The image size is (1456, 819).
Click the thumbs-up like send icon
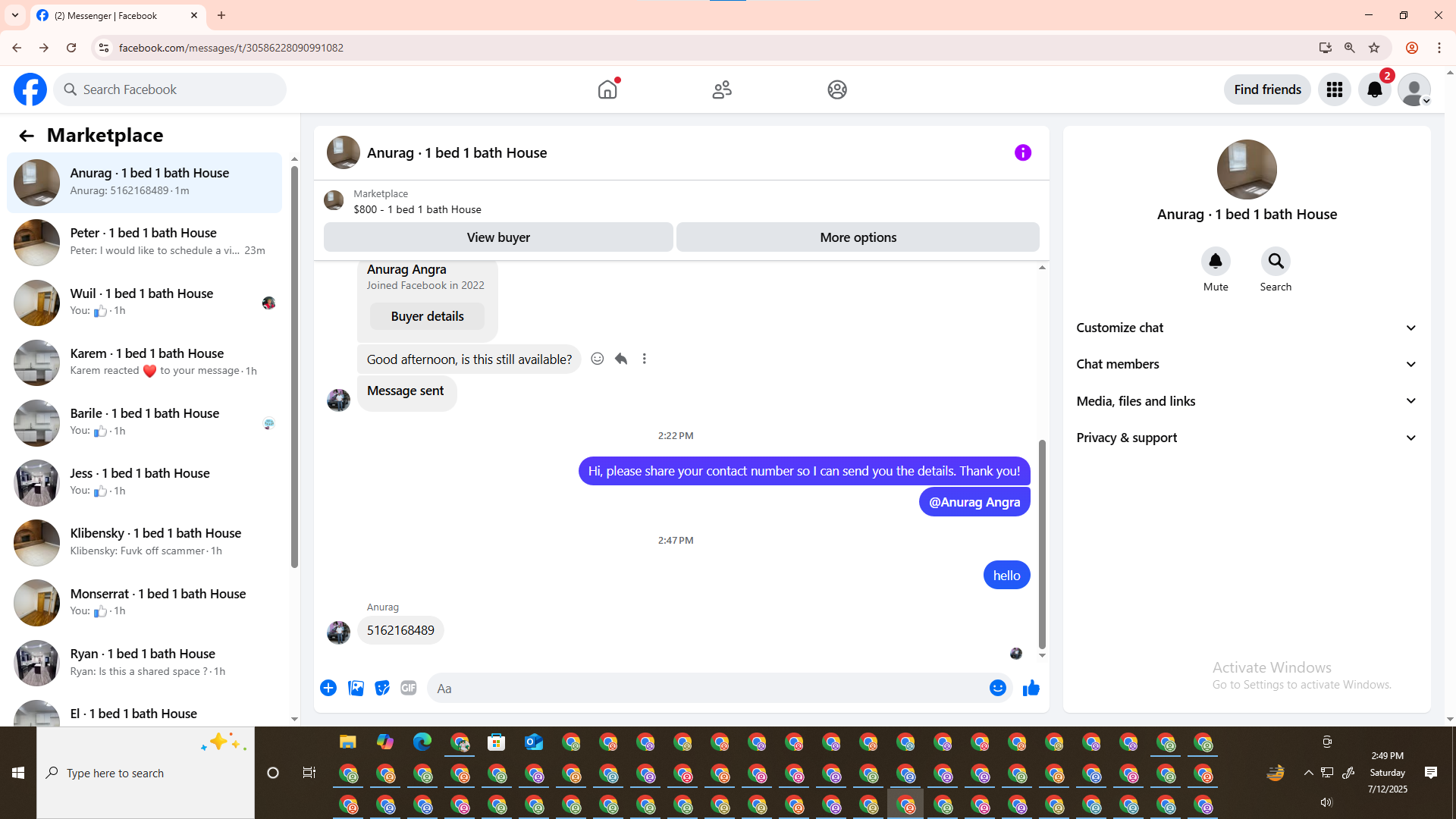pos(1031,688)
